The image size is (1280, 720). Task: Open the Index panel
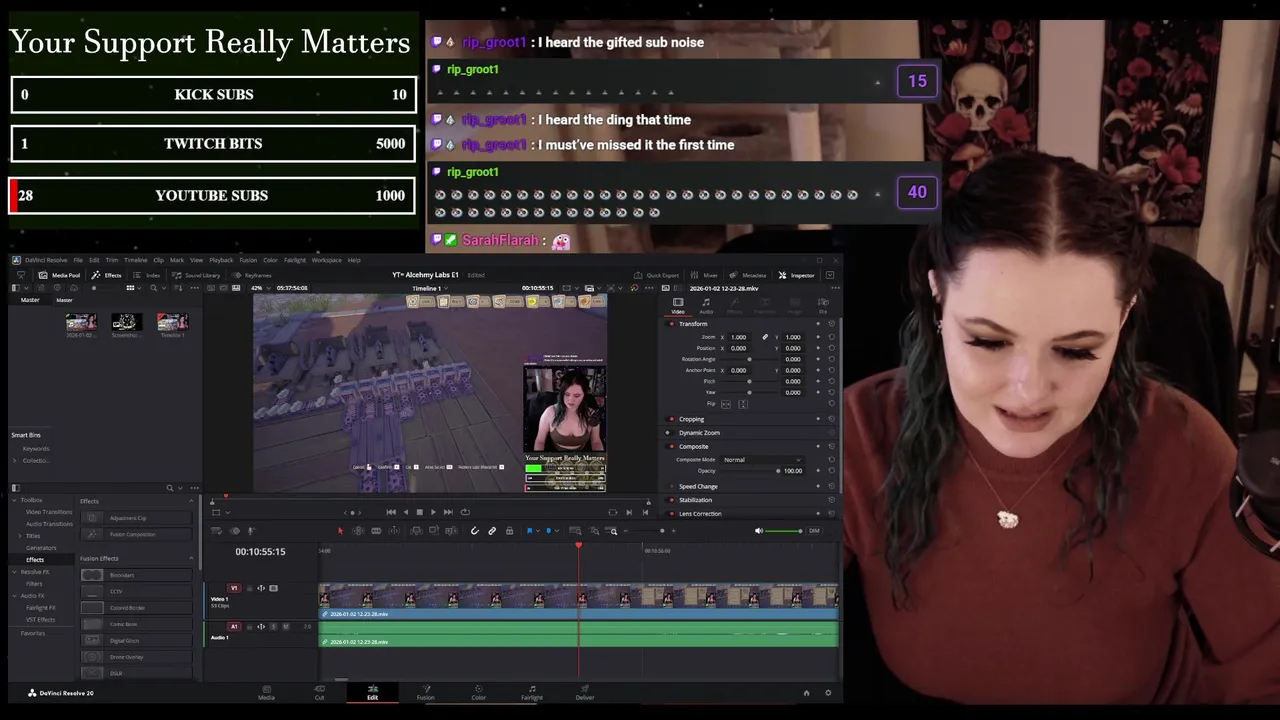[147, 275]
